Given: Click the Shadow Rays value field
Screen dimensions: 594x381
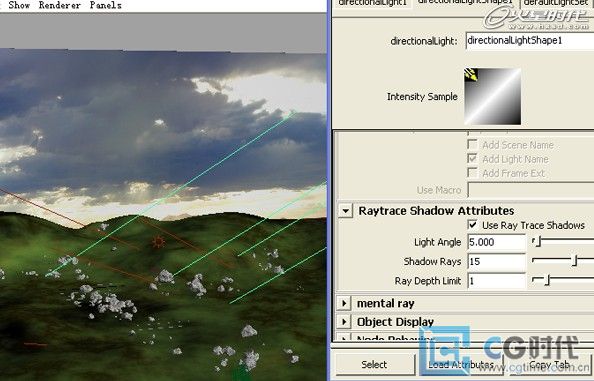Looking at the screenshot, I should tap(496, 261).
